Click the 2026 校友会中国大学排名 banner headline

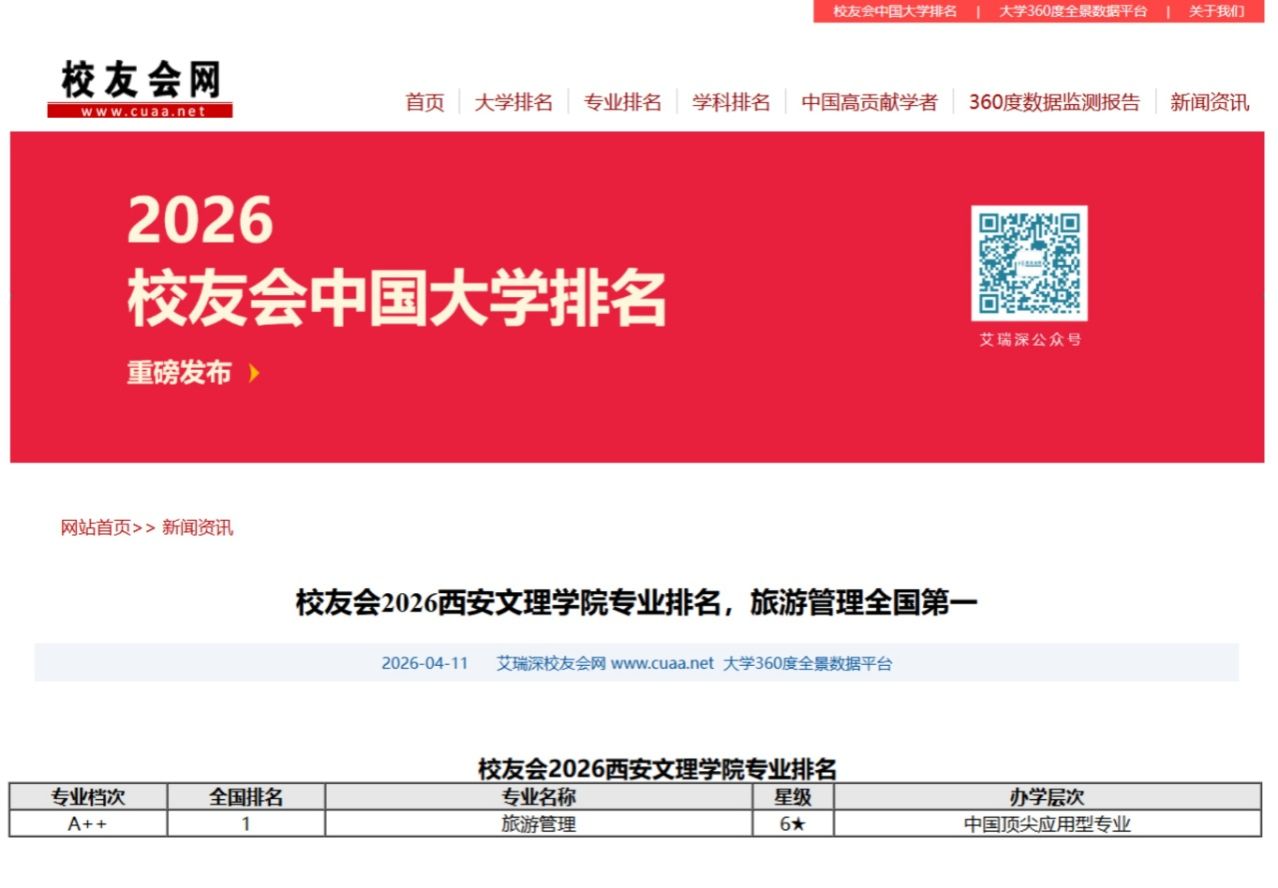pyautogui.click(x=396, y=262)
